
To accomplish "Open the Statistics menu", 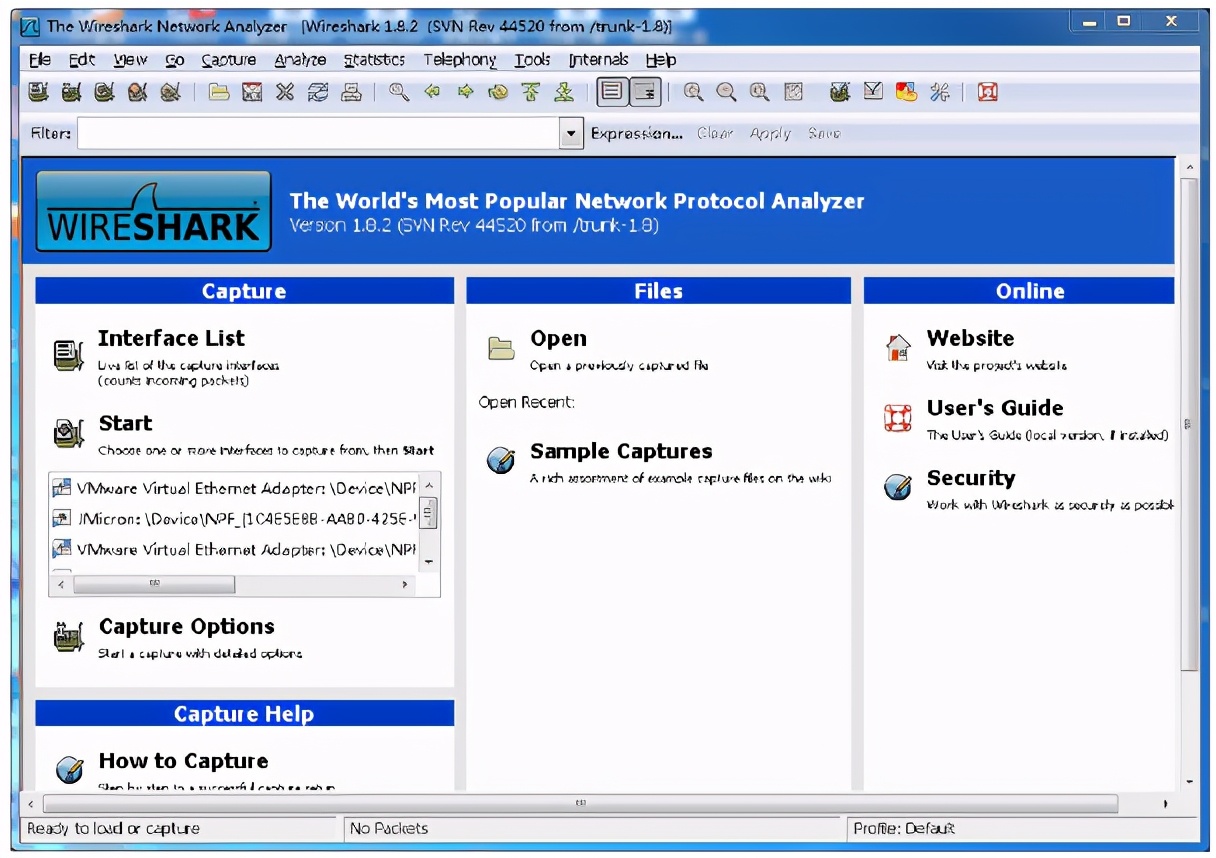I will [374, 60].
